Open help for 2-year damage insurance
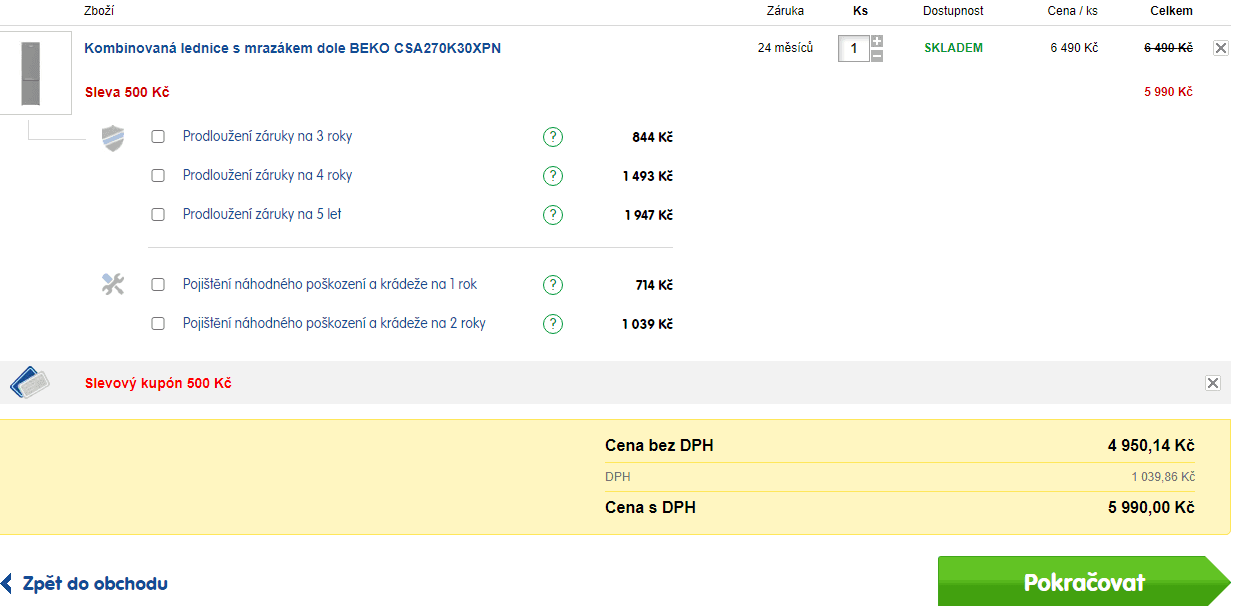Screen dimensions: 1237x606 pos(553,324)
